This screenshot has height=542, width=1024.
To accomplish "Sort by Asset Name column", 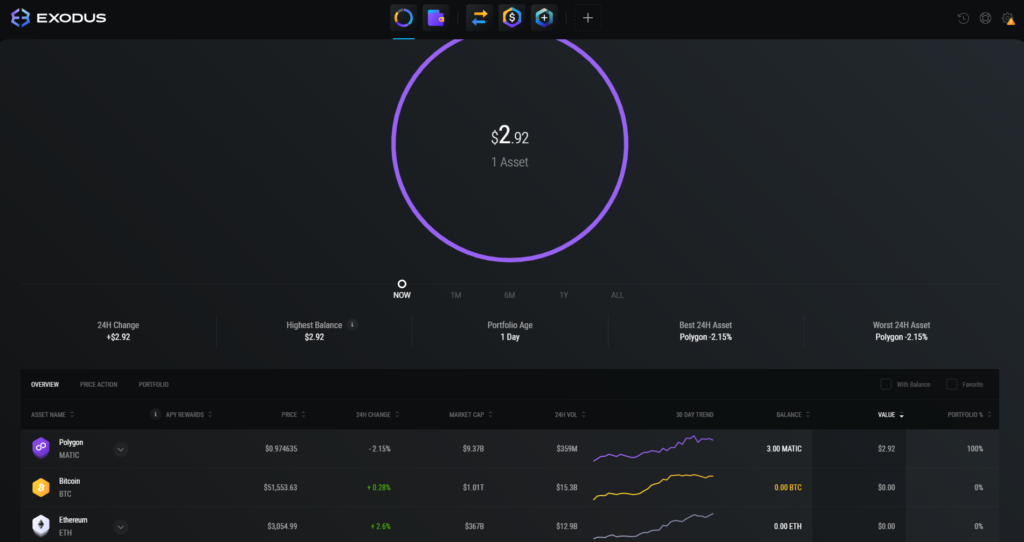I will [x=52, y=415].
